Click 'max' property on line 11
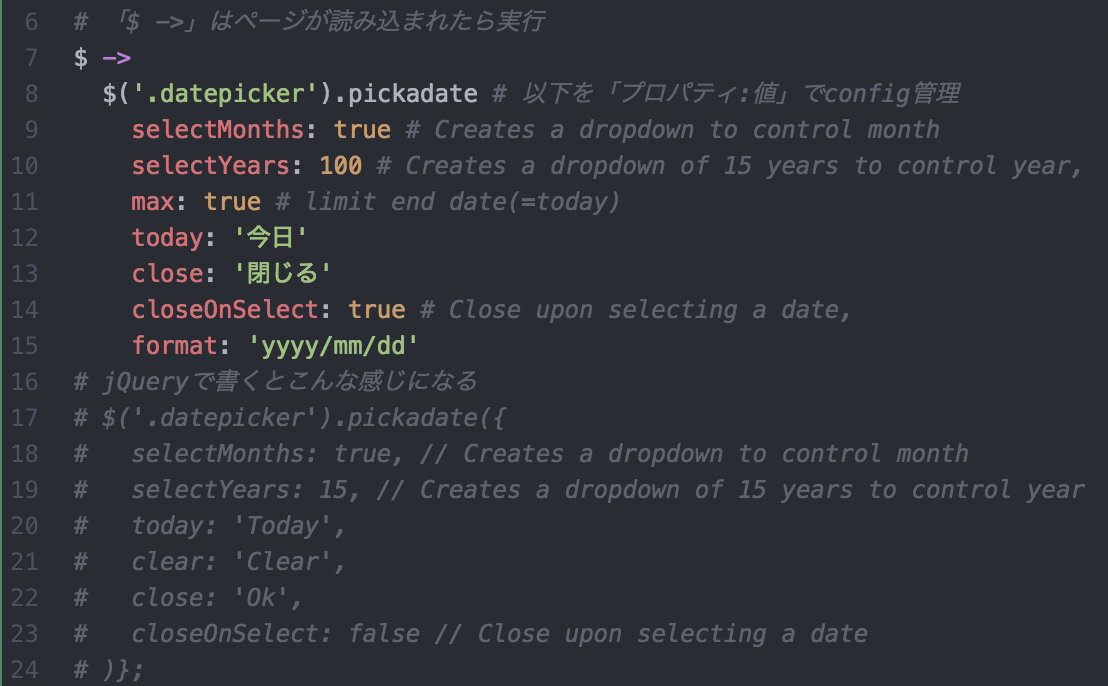This screenshot has width=1108, height=686. (153, 202)
